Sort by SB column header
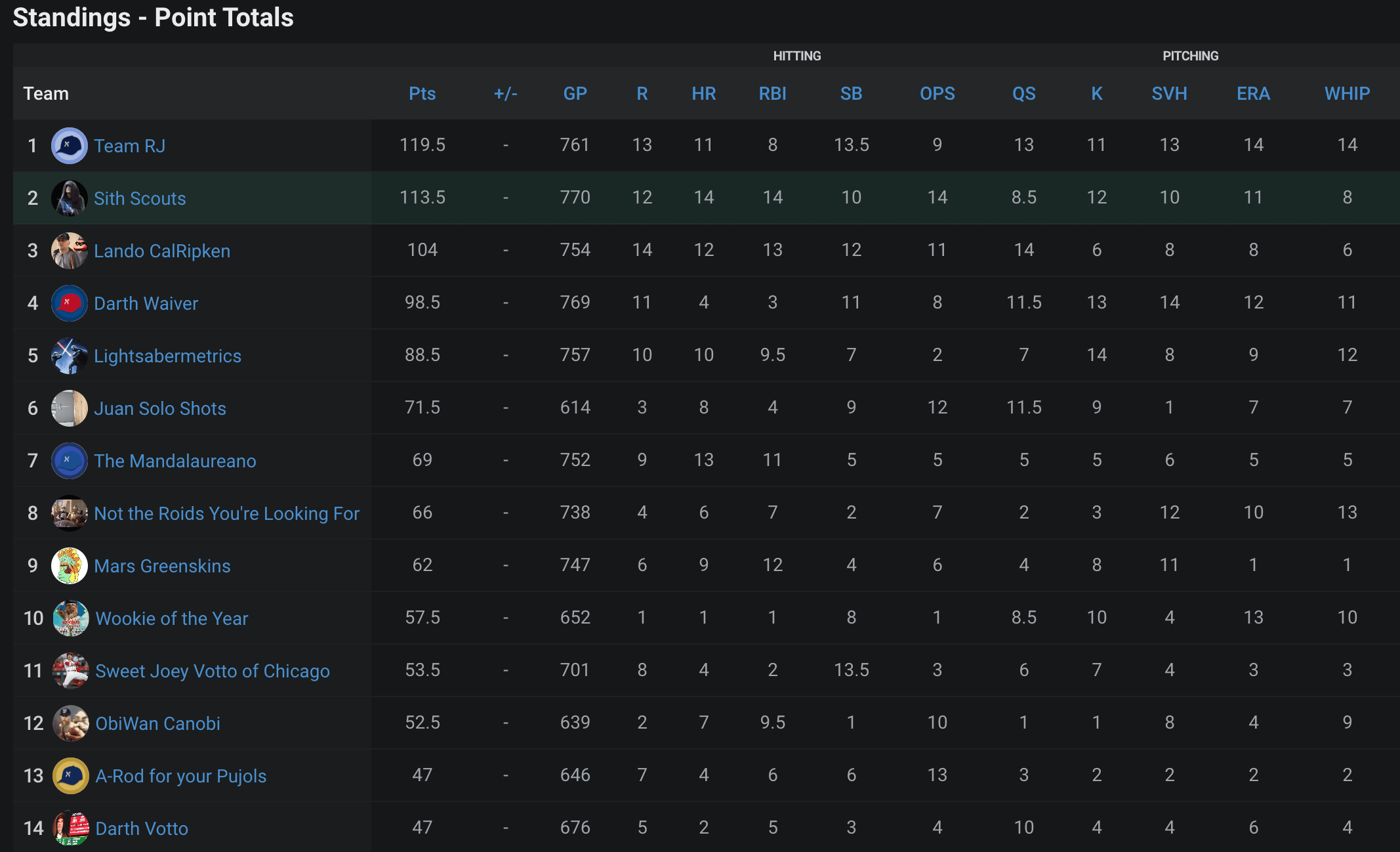 (852, 93)
